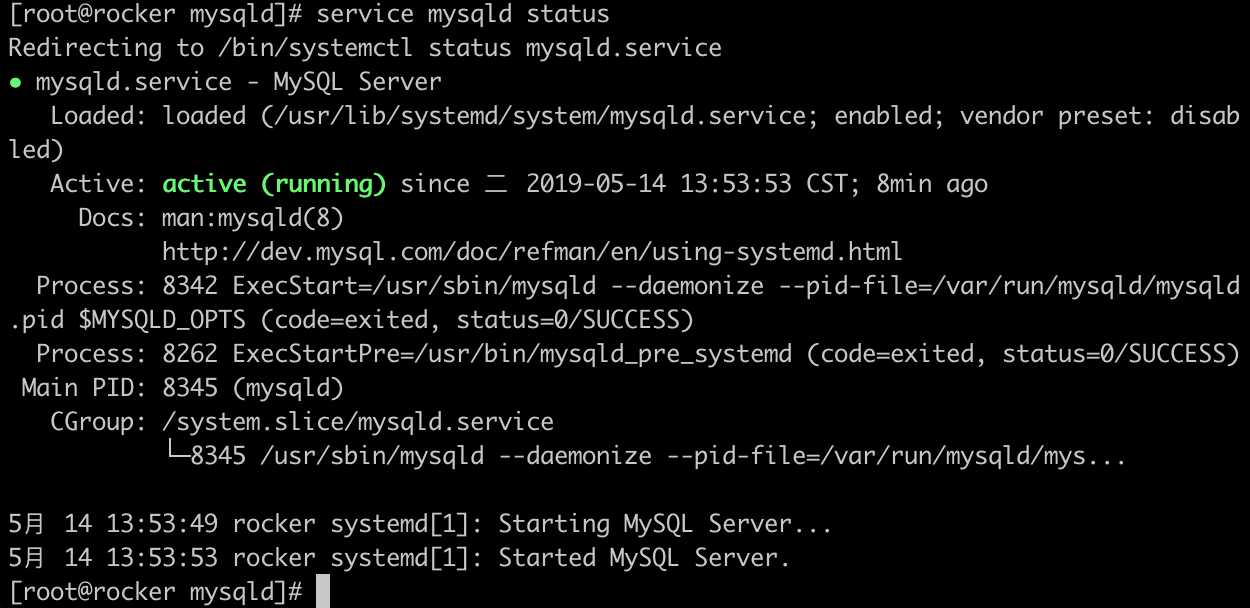
Task: Click the /system.slice/mysqld.service CGroup path
Action: coord(358,422)
